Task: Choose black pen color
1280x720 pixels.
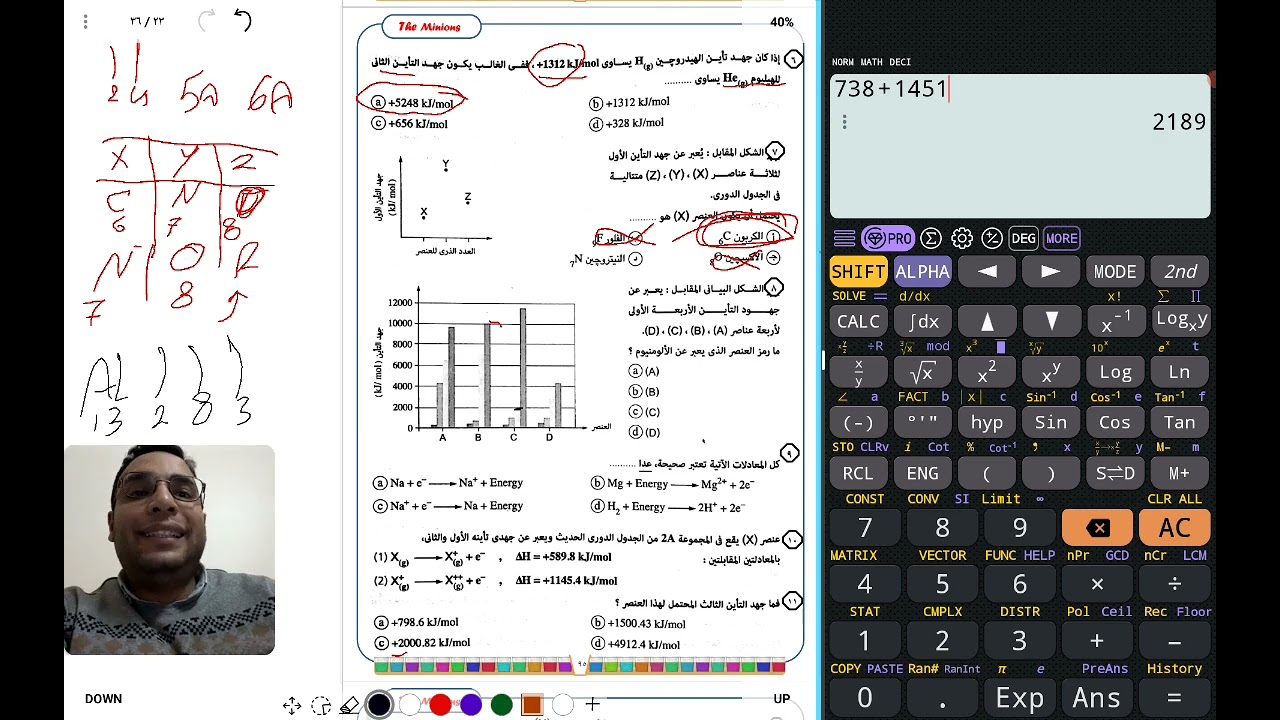Action: click(x=379, y=705)
